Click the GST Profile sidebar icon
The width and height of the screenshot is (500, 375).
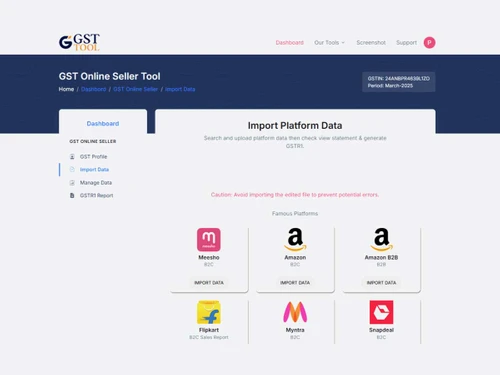pos(72,156)
